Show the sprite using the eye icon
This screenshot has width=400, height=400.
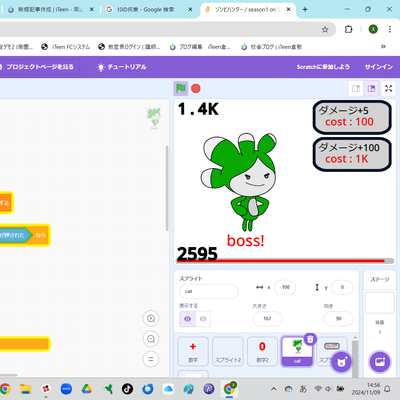pos(187,319)
